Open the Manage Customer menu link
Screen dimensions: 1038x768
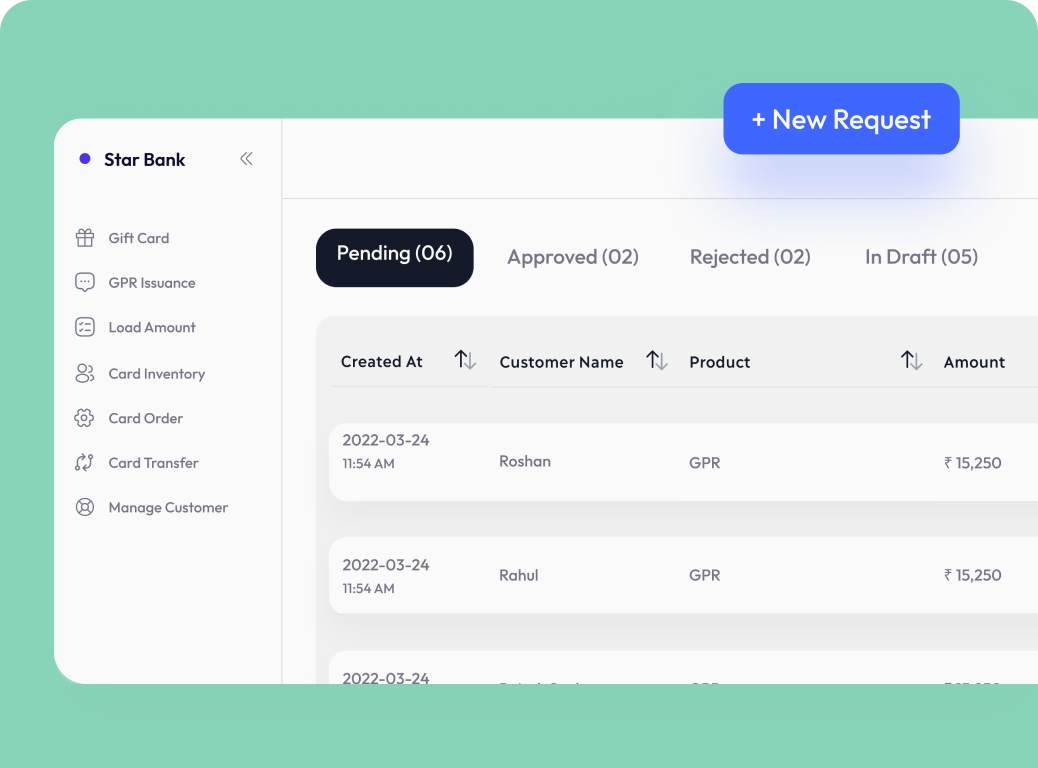tap(168, 508)
